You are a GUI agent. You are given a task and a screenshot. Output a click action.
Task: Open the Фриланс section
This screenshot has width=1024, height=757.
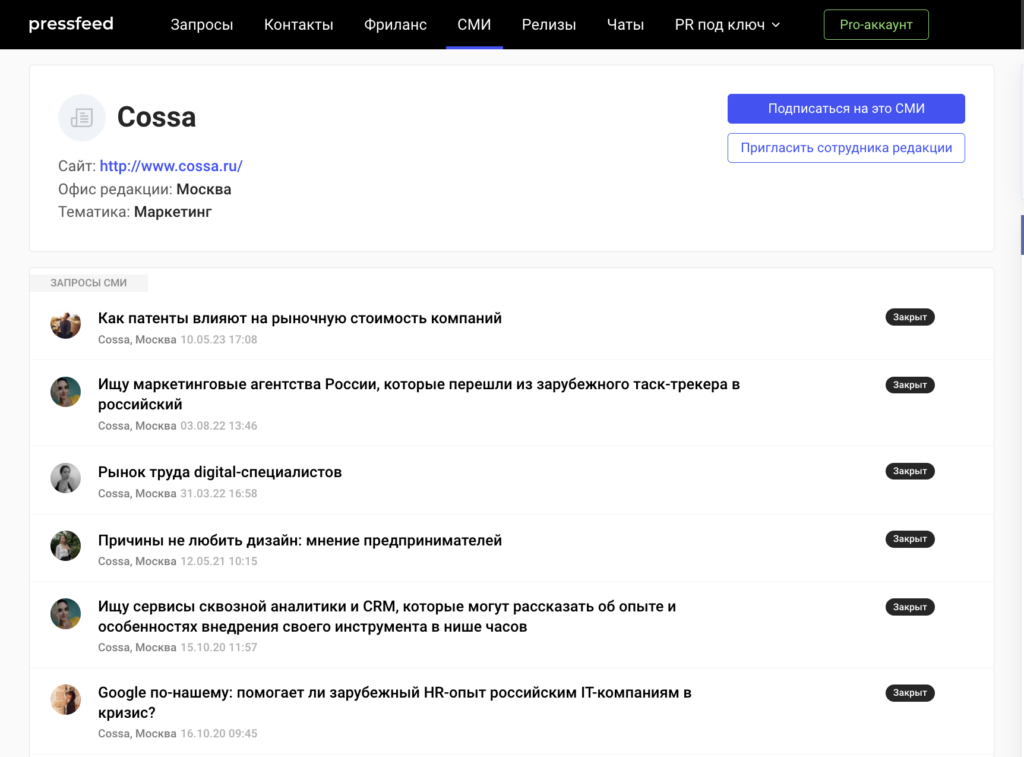coord(395,25)
